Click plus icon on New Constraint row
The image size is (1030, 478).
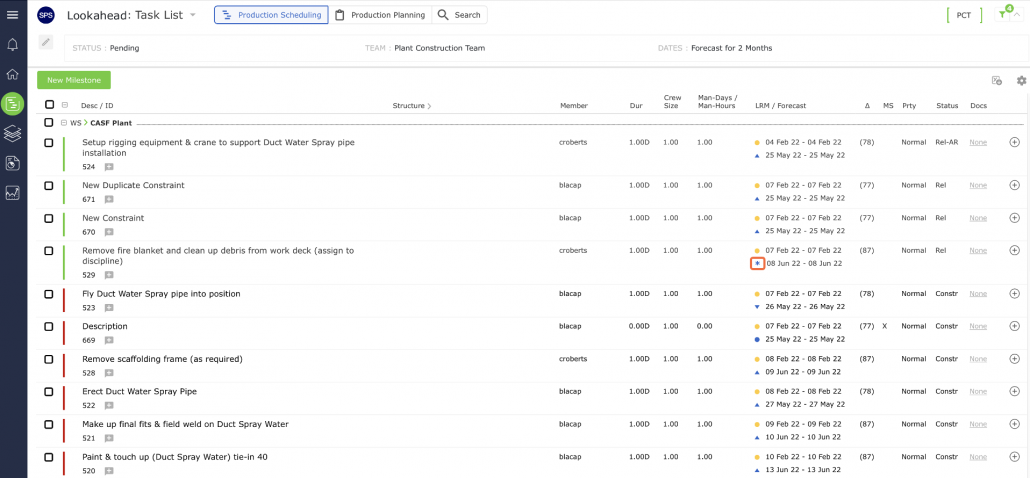(x=1014, y=218)
